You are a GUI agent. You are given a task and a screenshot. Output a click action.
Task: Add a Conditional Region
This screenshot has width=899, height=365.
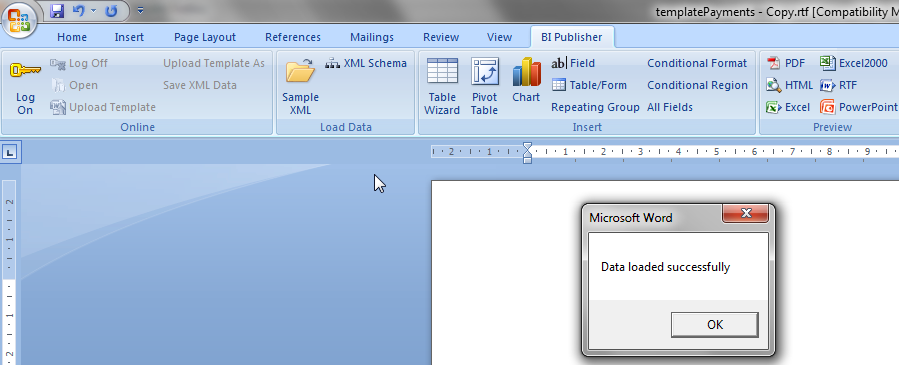698,85
